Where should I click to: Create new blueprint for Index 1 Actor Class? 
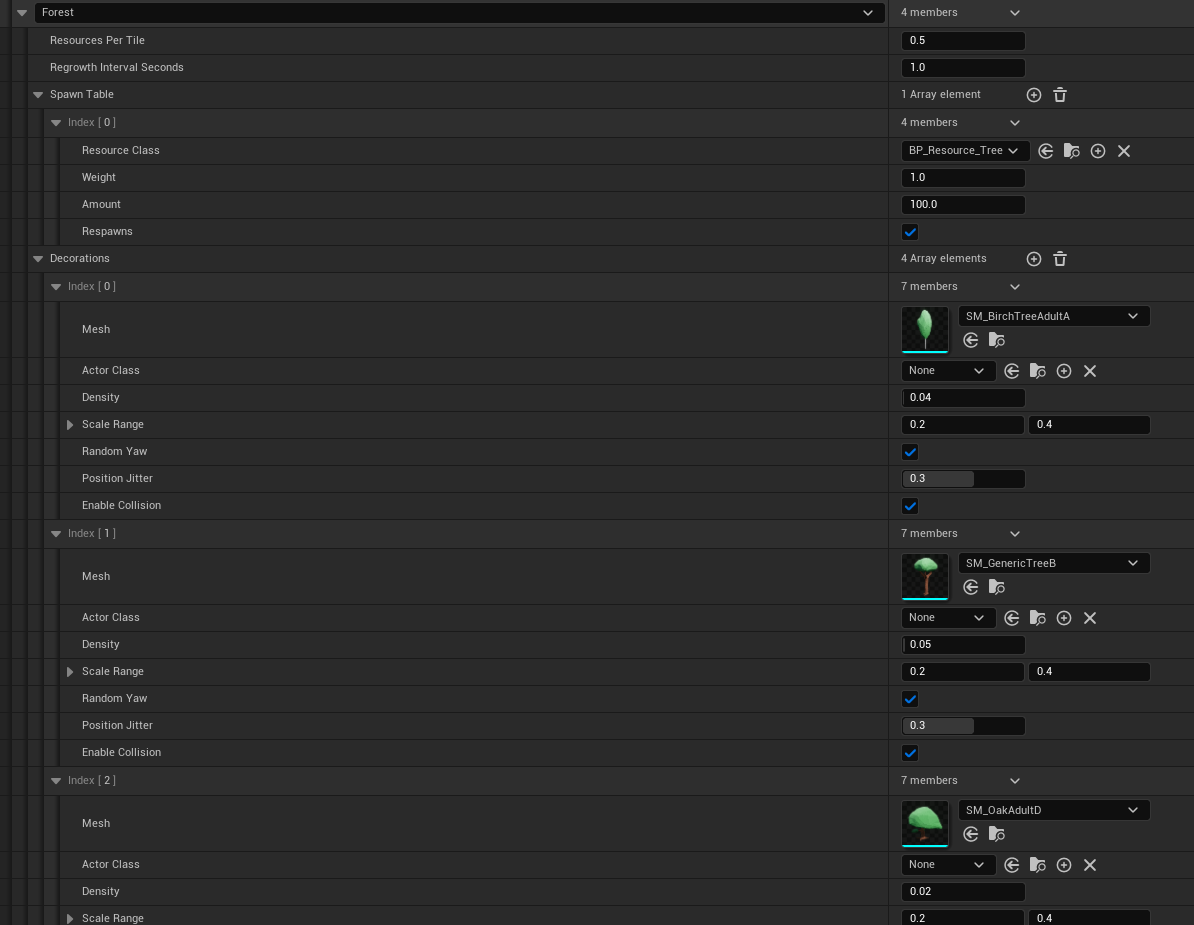pos(1064,618)
